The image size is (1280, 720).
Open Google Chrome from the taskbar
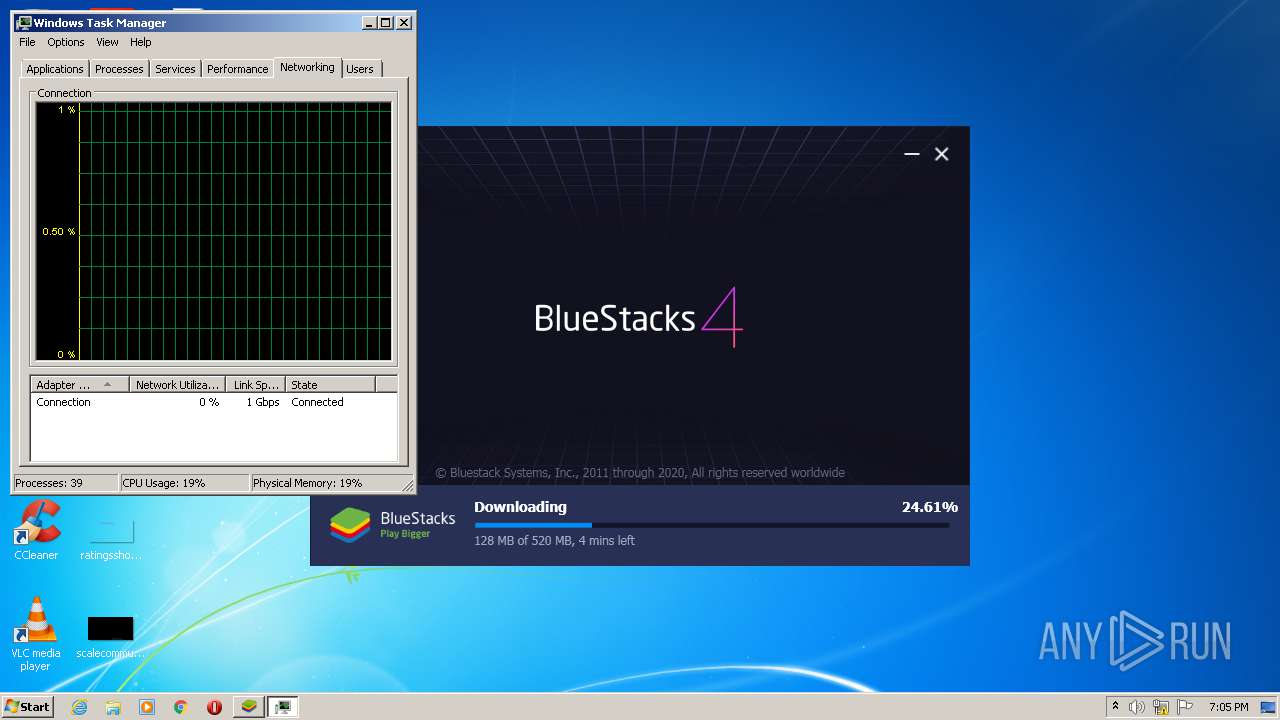pyautogui.click(x=181, y=707)
